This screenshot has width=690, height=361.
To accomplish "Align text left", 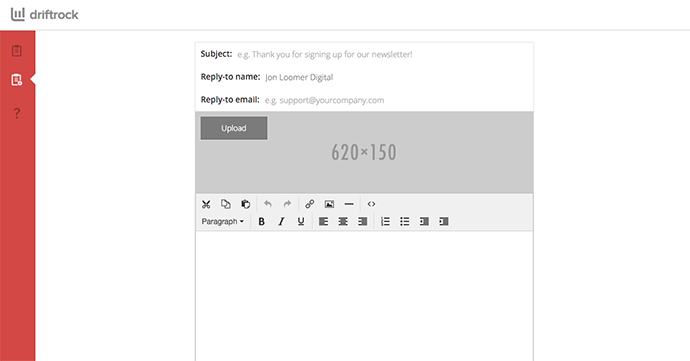I will tap(323, 221).
